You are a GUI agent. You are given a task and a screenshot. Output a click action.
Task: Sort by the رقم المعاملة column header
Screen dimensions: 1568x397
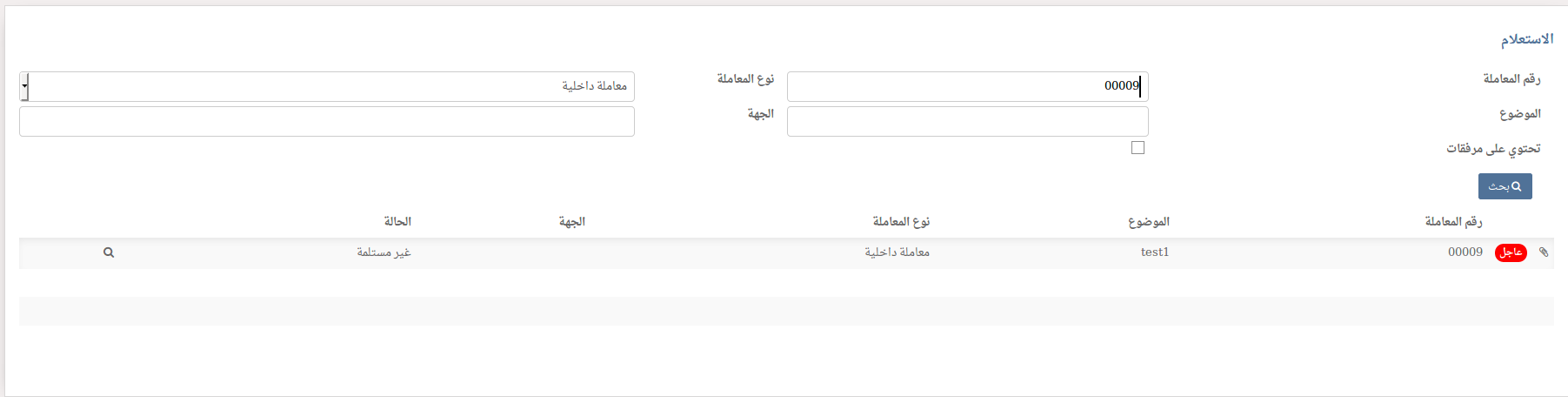point(1453,222)
